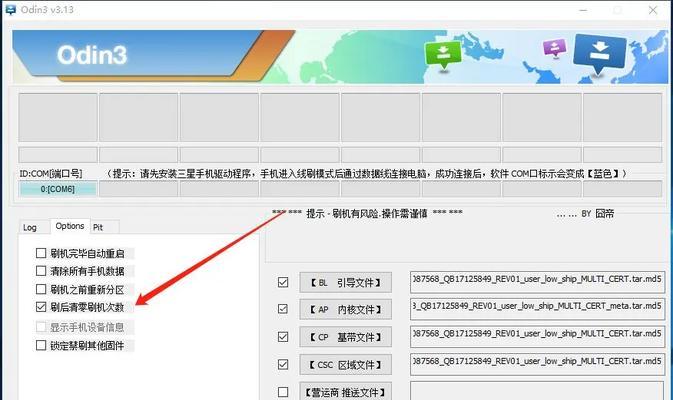
Task: Switch to the Pit tab
Action: point(98,227)
